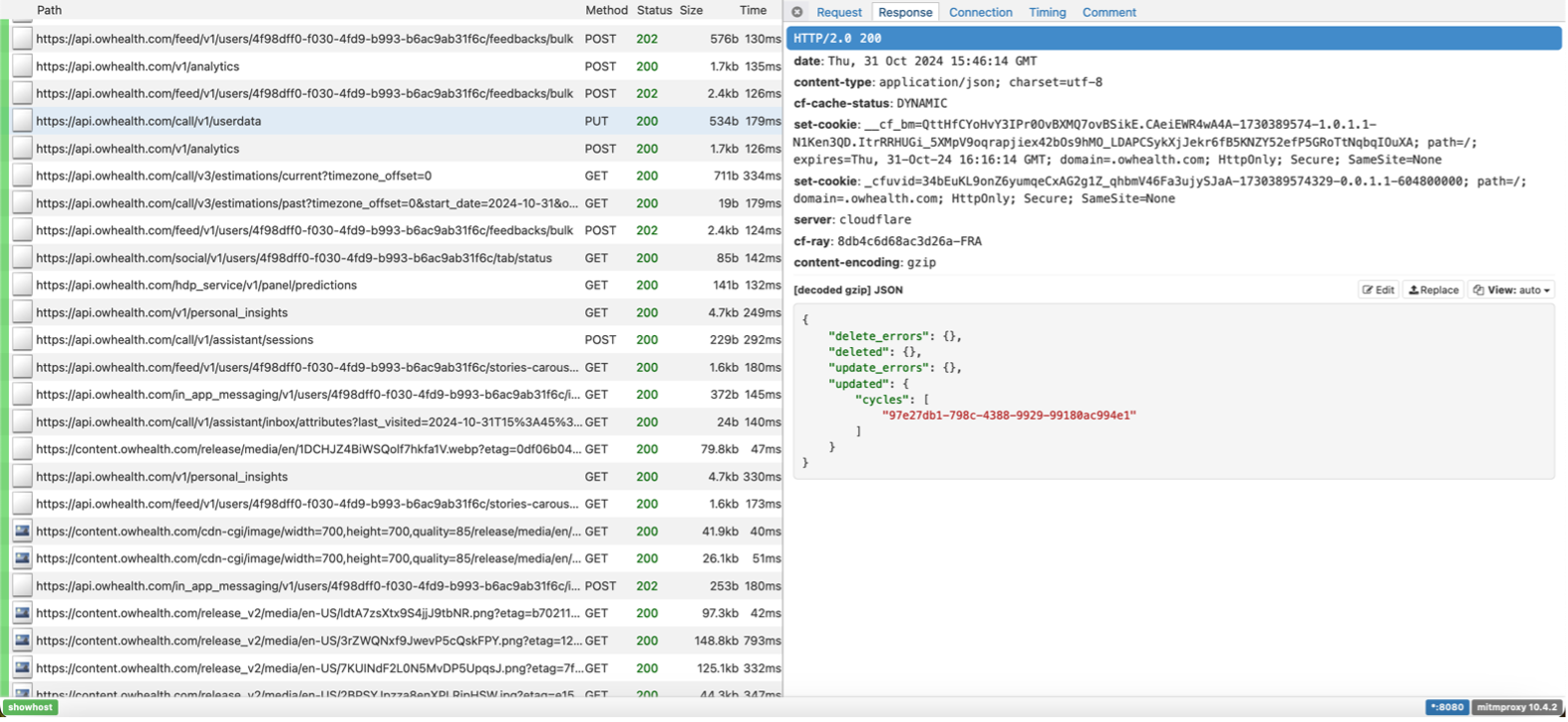Sort flows by the Time column header
The width and height of the screenshot is (1568, 722).
pyautogui.click(x=753, y=10)
